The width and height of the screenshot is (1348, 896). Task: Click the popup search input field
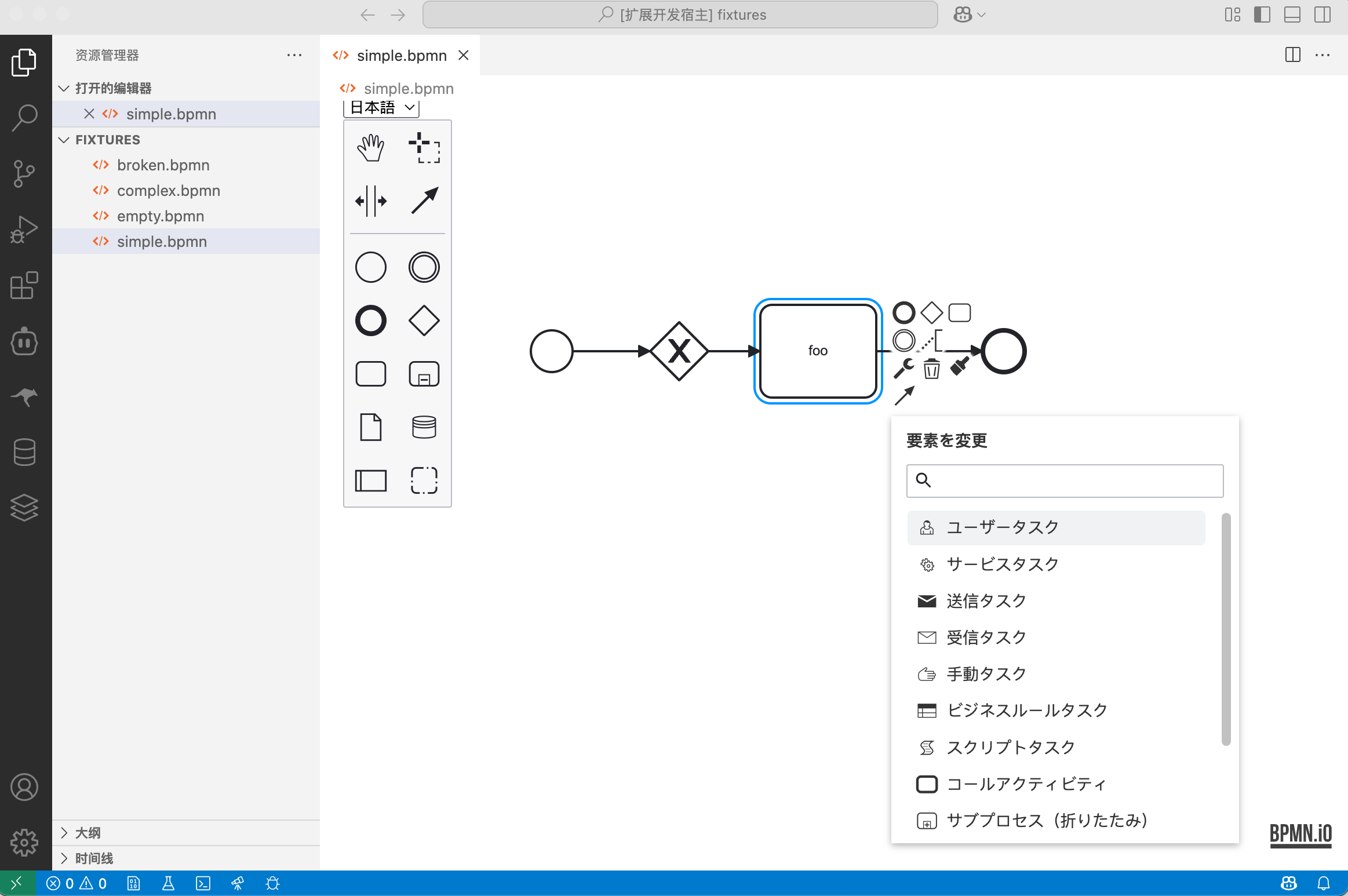click(x=1072, y=480)
